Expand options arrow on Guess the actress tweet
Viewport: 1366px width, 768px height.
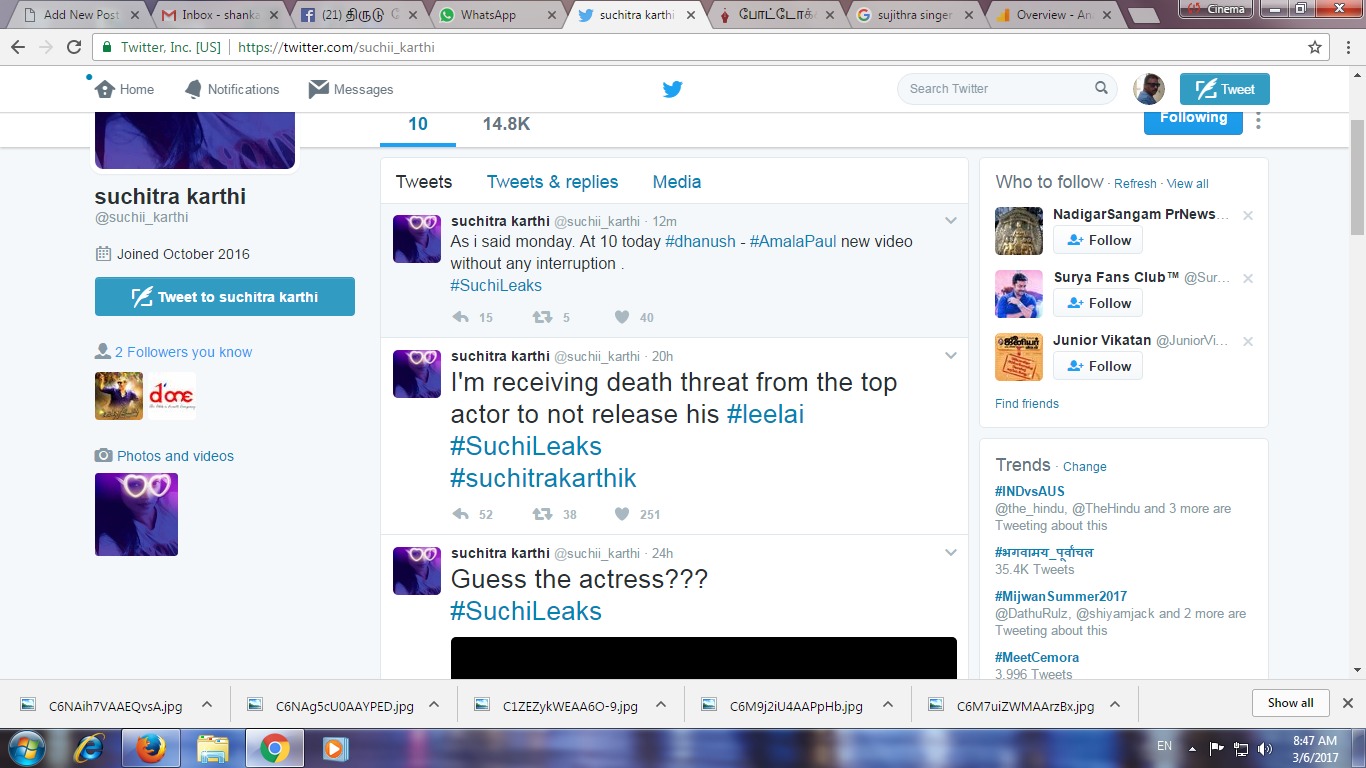coord(951,553)
